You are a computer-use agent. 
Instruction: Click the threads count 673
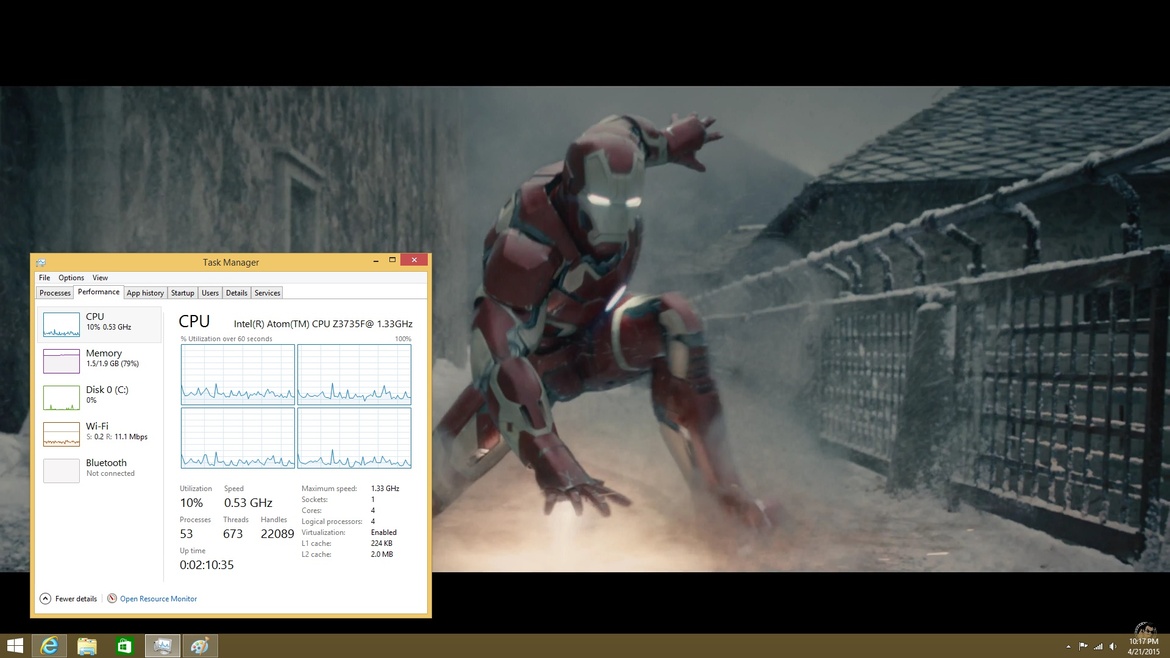pyautogui.click(x=233, y=534)
